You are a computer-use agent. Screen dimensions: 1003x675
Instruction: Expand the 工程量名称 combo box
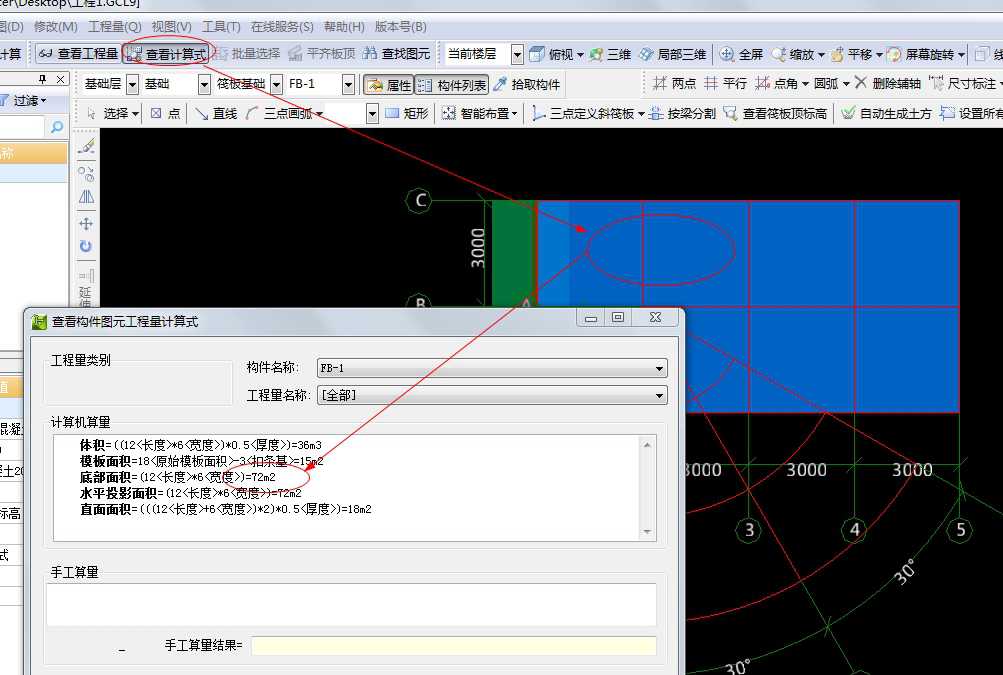(659, 395)
